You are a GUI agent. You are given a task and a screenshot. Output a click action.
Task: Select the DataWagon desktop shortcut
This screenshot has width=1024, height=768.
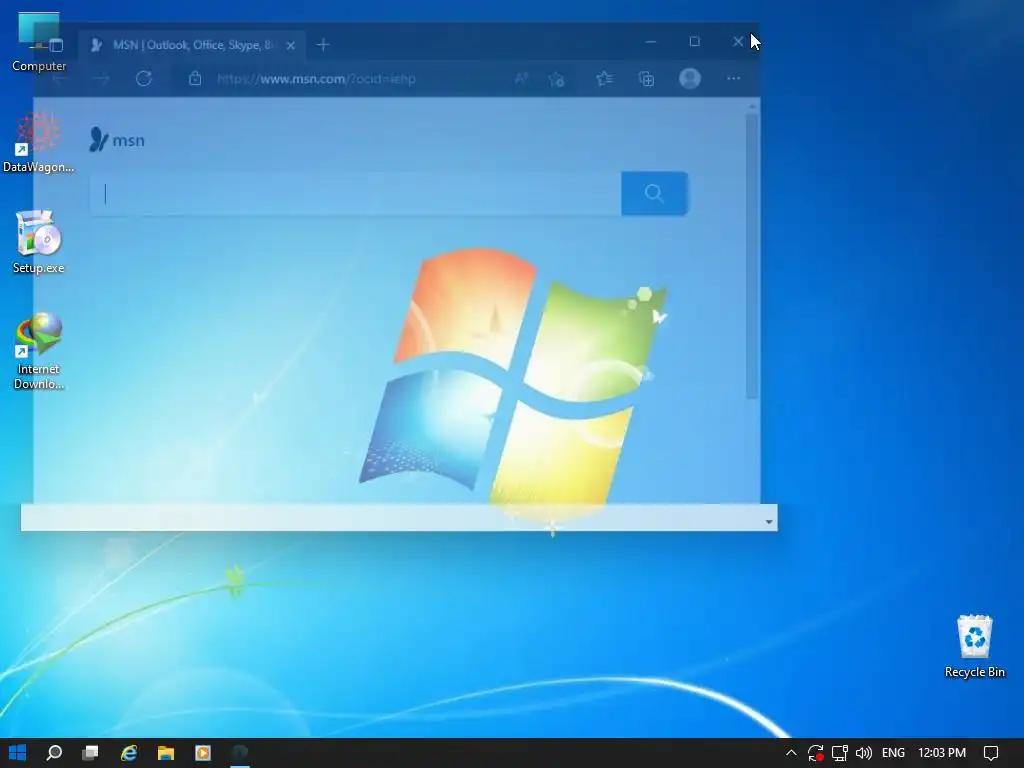[39, 142]
